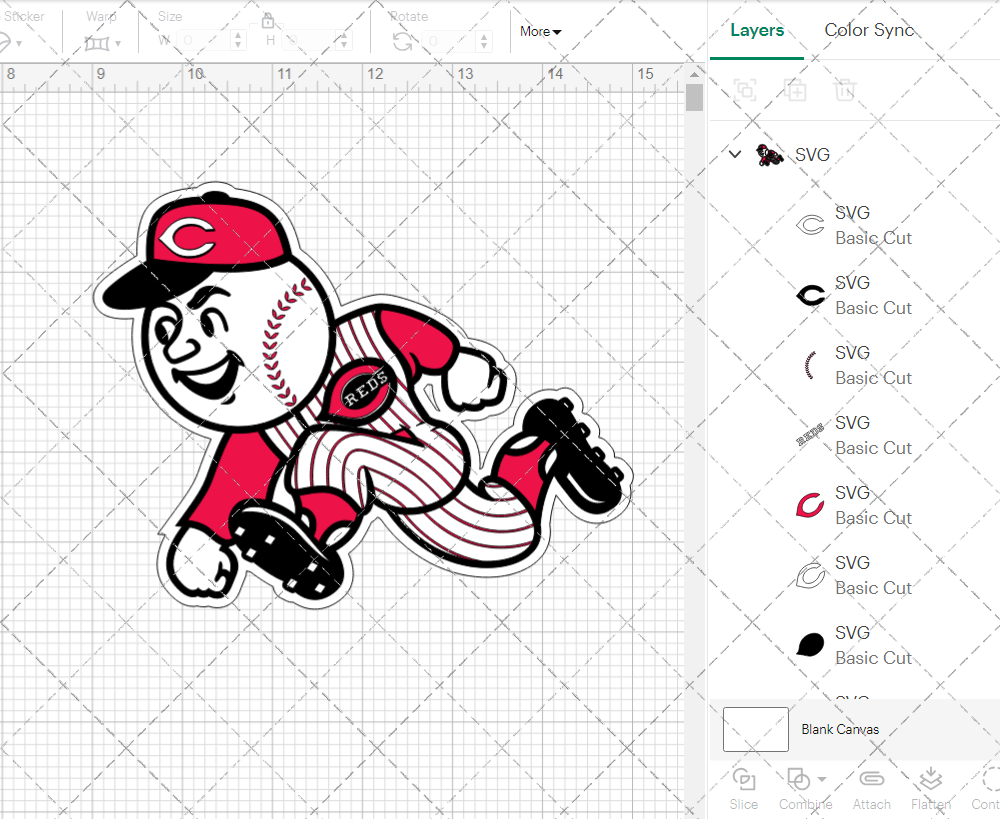Click the Flatten tool
The height and width of the screenshot is (819, 1000).
click(930, 790)
